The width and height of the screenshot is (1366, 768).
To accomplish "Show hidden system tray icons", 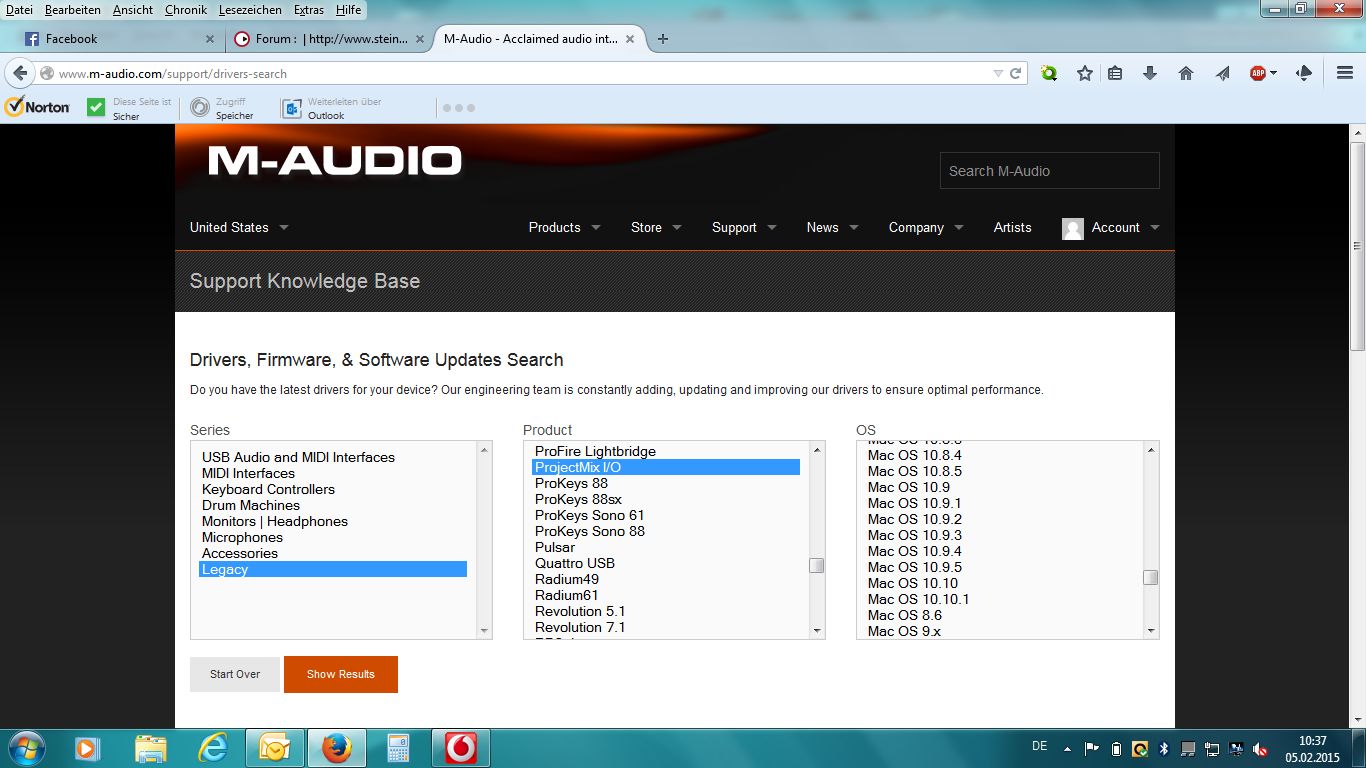I will [x=1066, y=748].
